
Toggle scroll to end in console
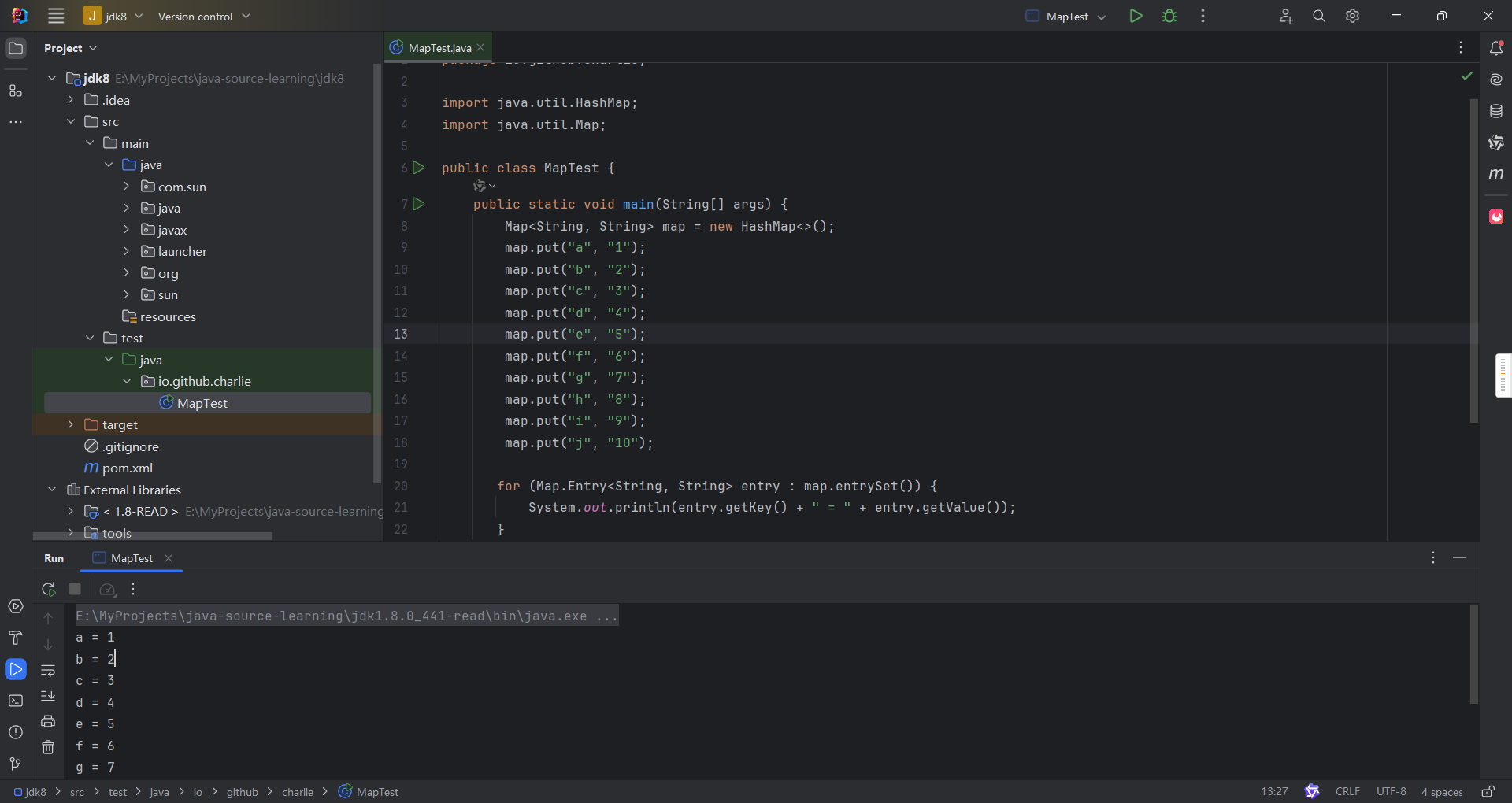[48, 696]
